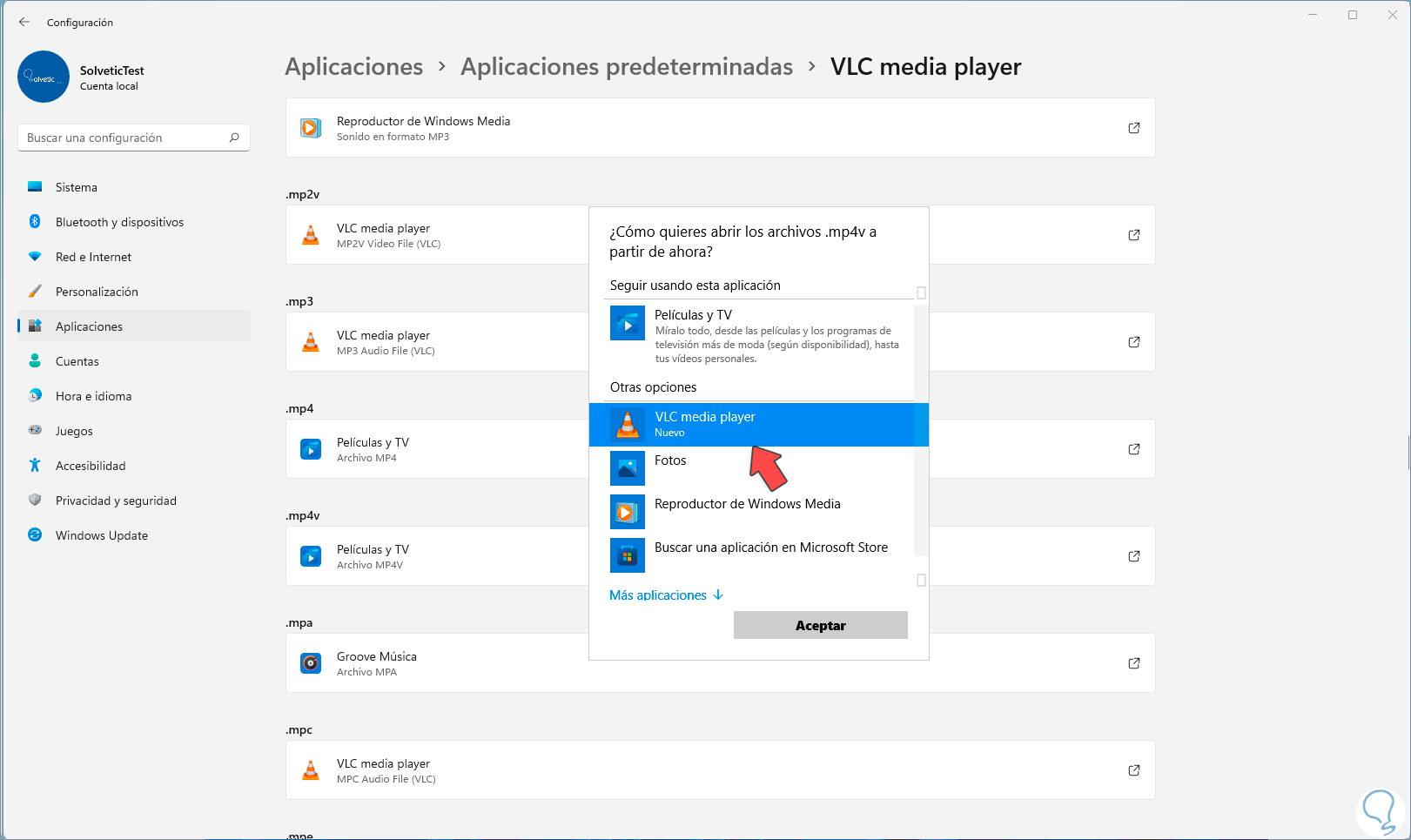This screenshot has height=840, width=1411.
Task: Click the Fotos app icon
Action: (627, 468)
